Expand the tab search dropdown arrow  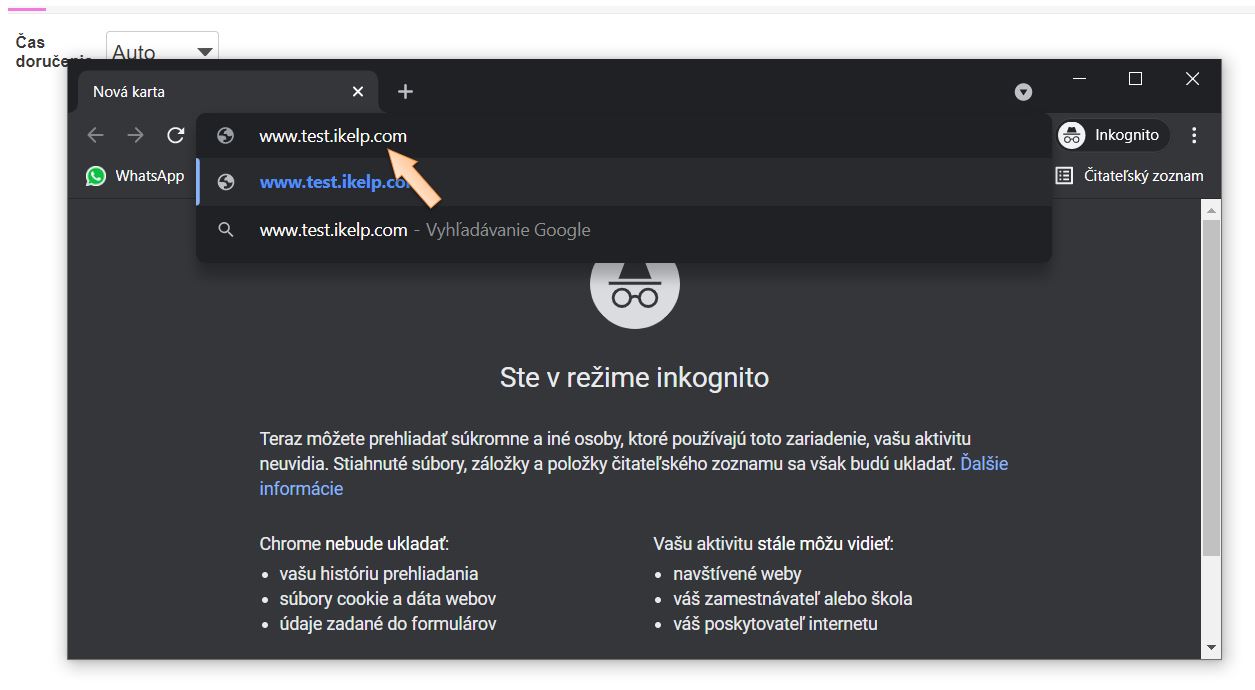point(1023,92)
